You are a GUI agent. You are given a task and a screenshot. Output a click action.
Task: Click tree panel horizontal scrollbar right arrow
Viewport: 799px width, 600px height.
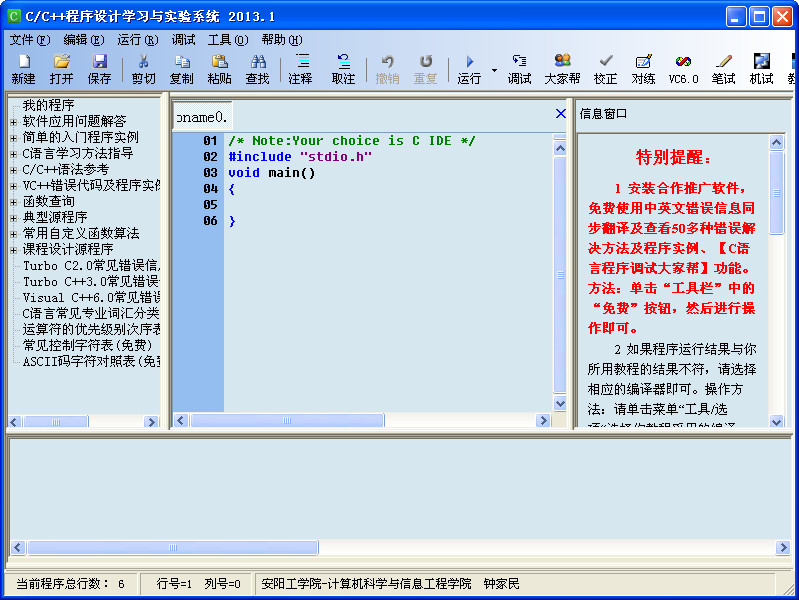pos(151,422)
